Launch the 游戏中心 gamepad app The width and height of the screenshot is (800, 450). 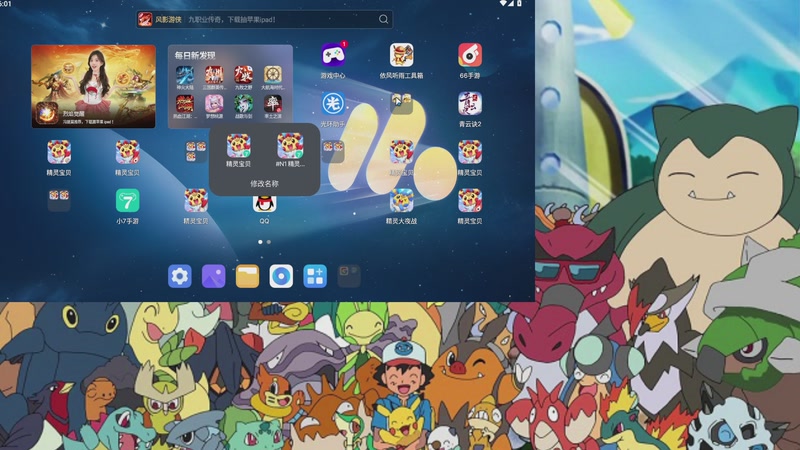point(333,55)
